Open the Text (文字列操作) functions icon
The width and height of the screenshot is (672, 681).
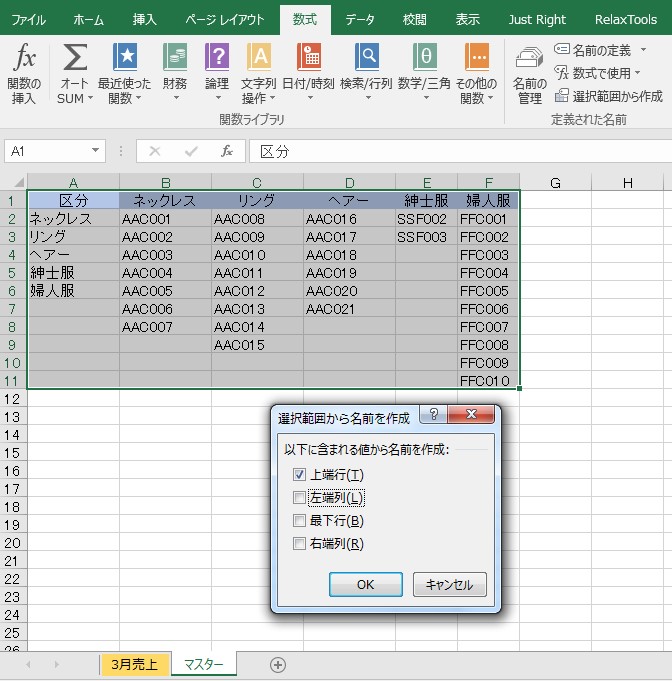click(258, 57)
